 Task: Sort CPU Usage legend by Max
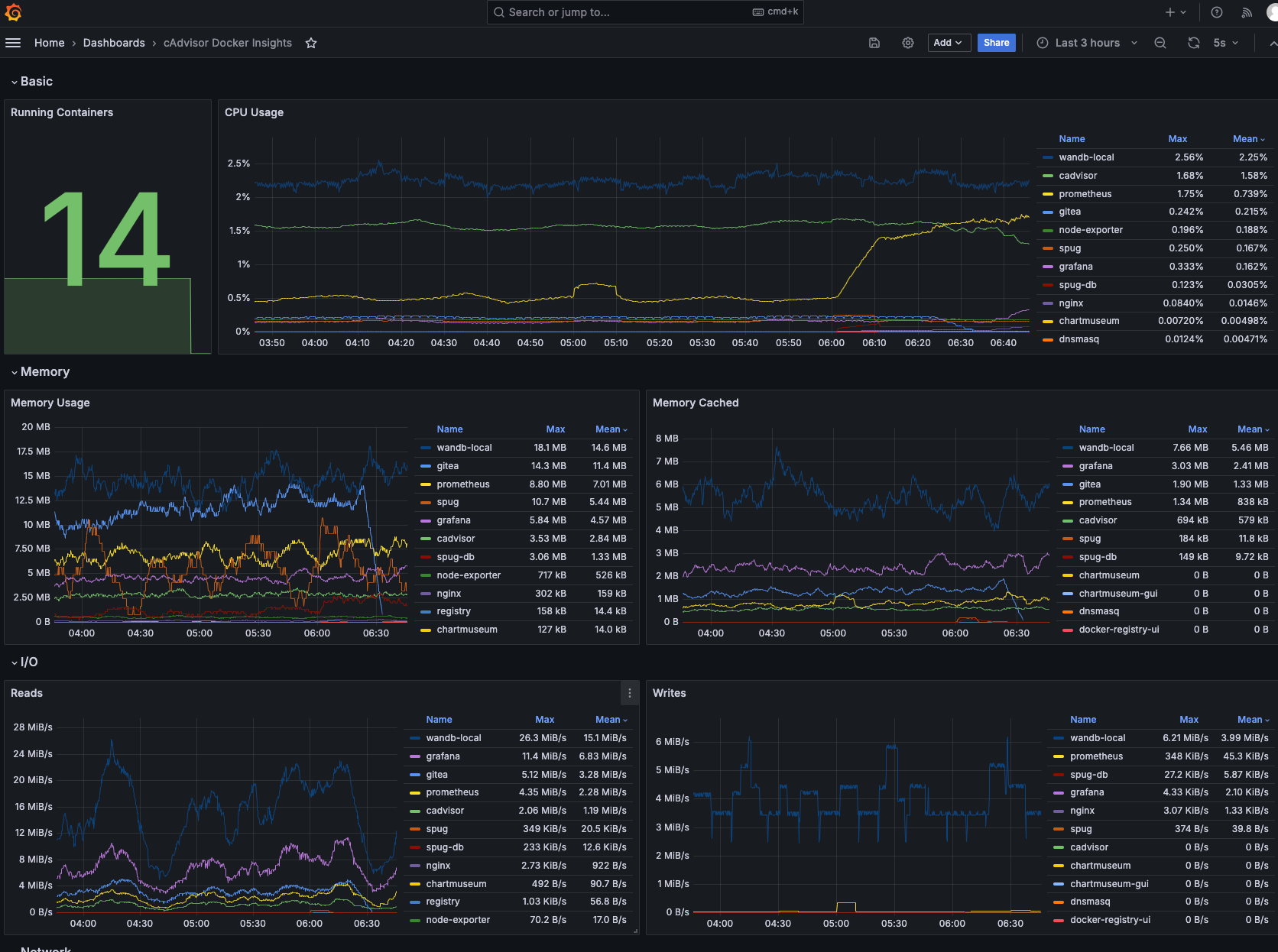click(x=1177, y=139)
